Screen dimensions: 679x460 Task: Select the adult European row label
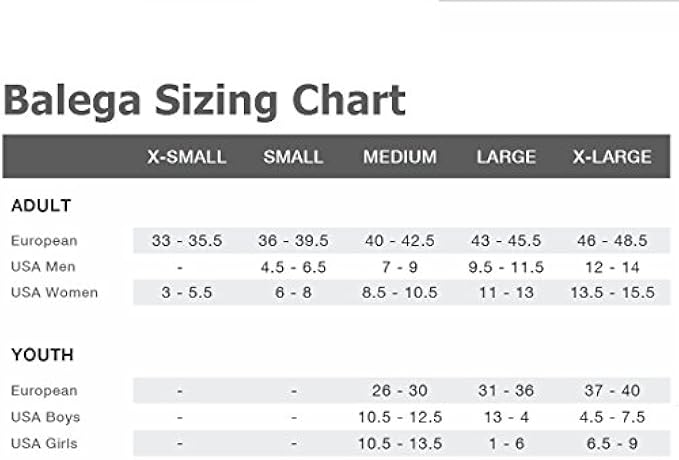[x=44, y=241]
